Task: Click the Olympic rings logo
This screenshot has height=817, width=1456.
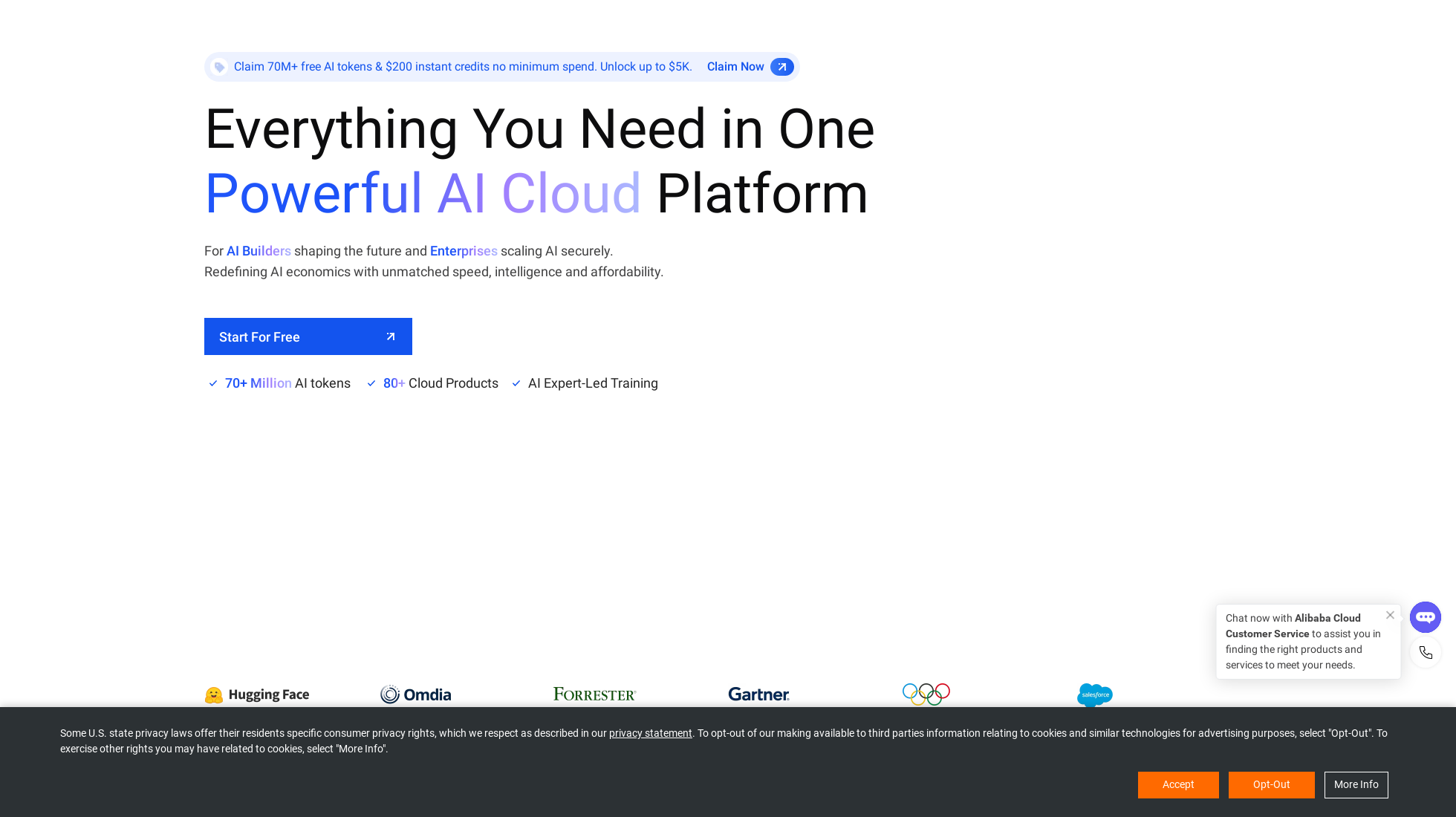Action: (x=926, y=694)
